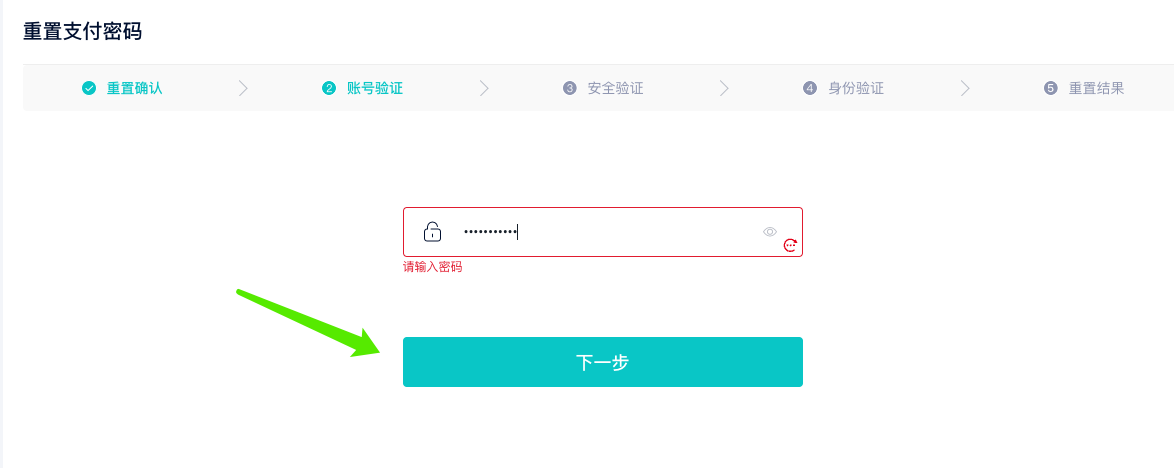The image size is (1174, 468).
Task: Select the 身份验证 step label
Action: coord(856,88)
